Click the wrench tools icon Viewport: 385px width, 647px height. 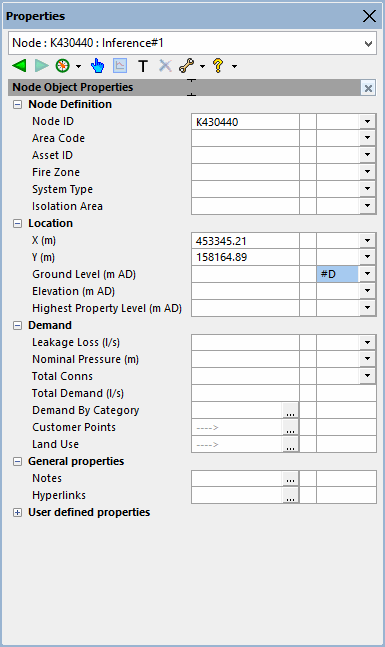187,66
